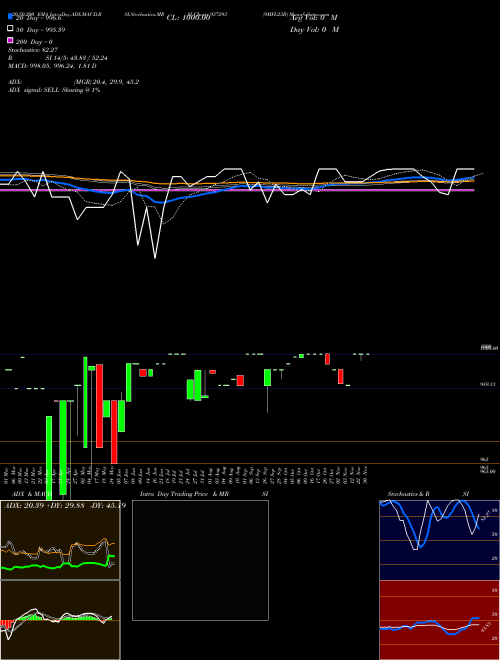Click the white 50 Day legend swatch
Image resolution: width=500 pixels, height=660 pixels.
[10, 29]
